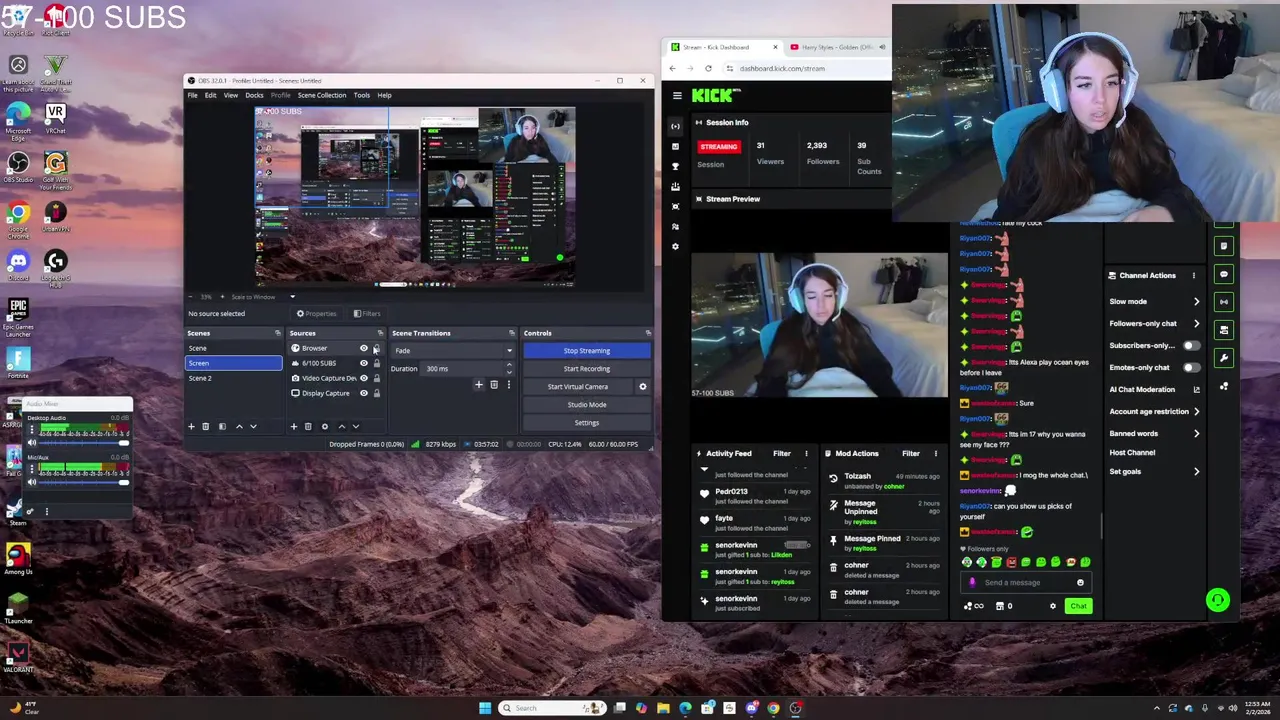Hide the Display Capture source
This screenshot has width=1280, height=720.
[364, 393]
